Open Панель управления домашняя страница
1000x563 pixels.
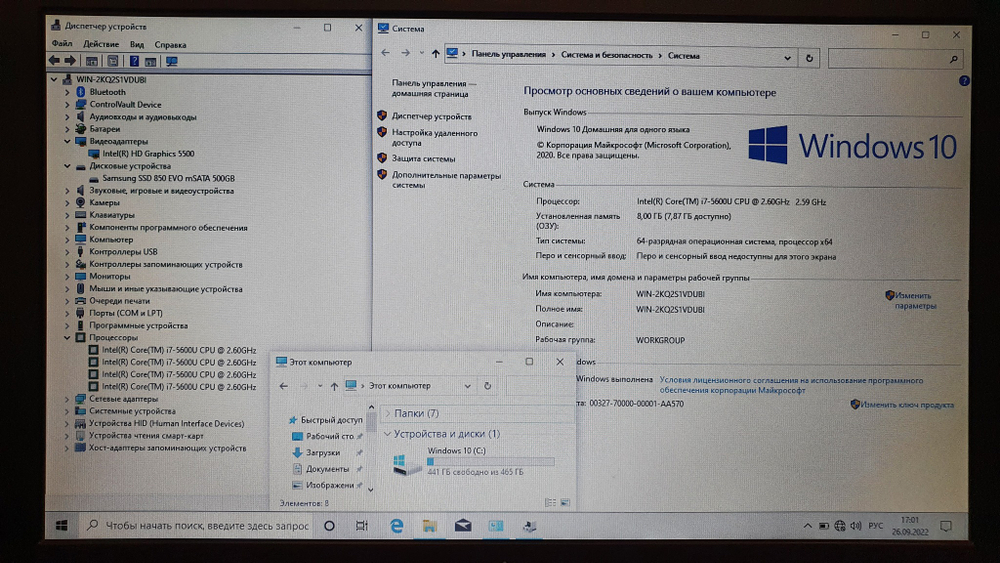[x=434, y=88]
